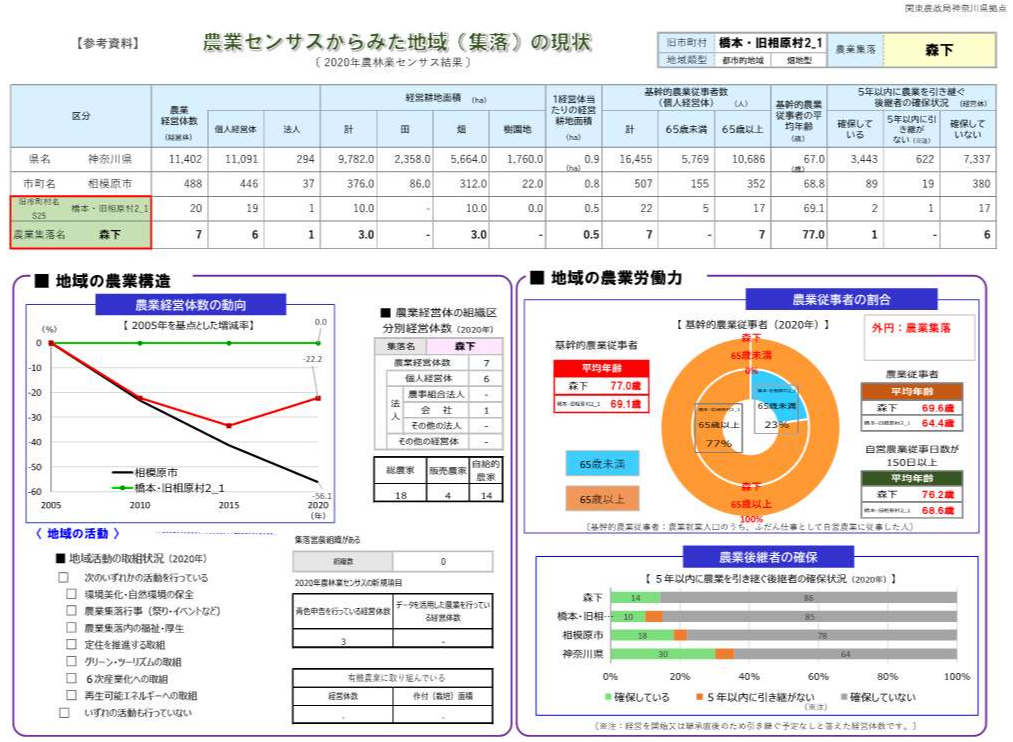Click the orange 5年以内に引き継がない legend marker
This screenshot has width=1013, height=742.
tap(700, 697)
